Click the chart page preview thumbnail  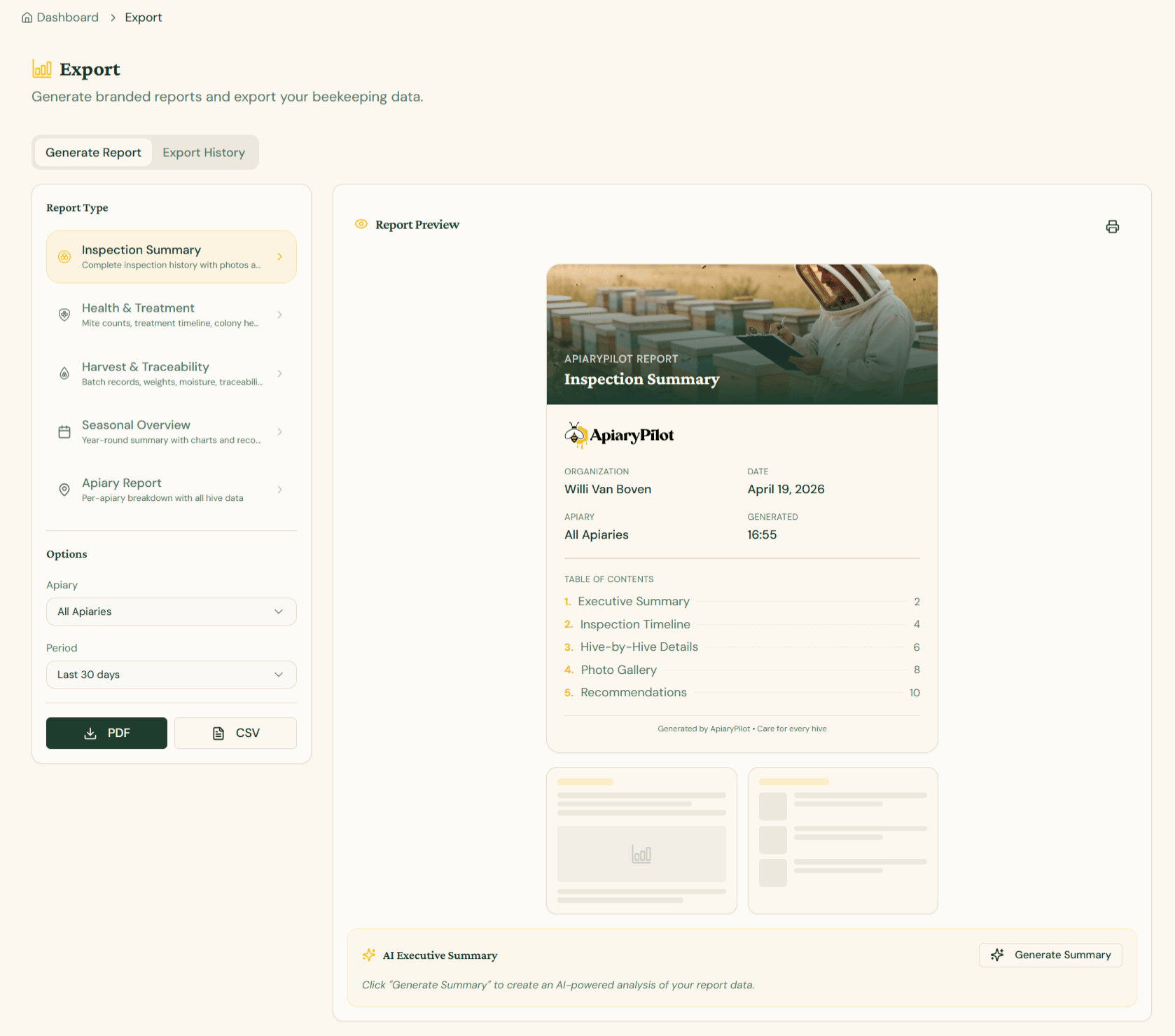[x=641, y=841]
